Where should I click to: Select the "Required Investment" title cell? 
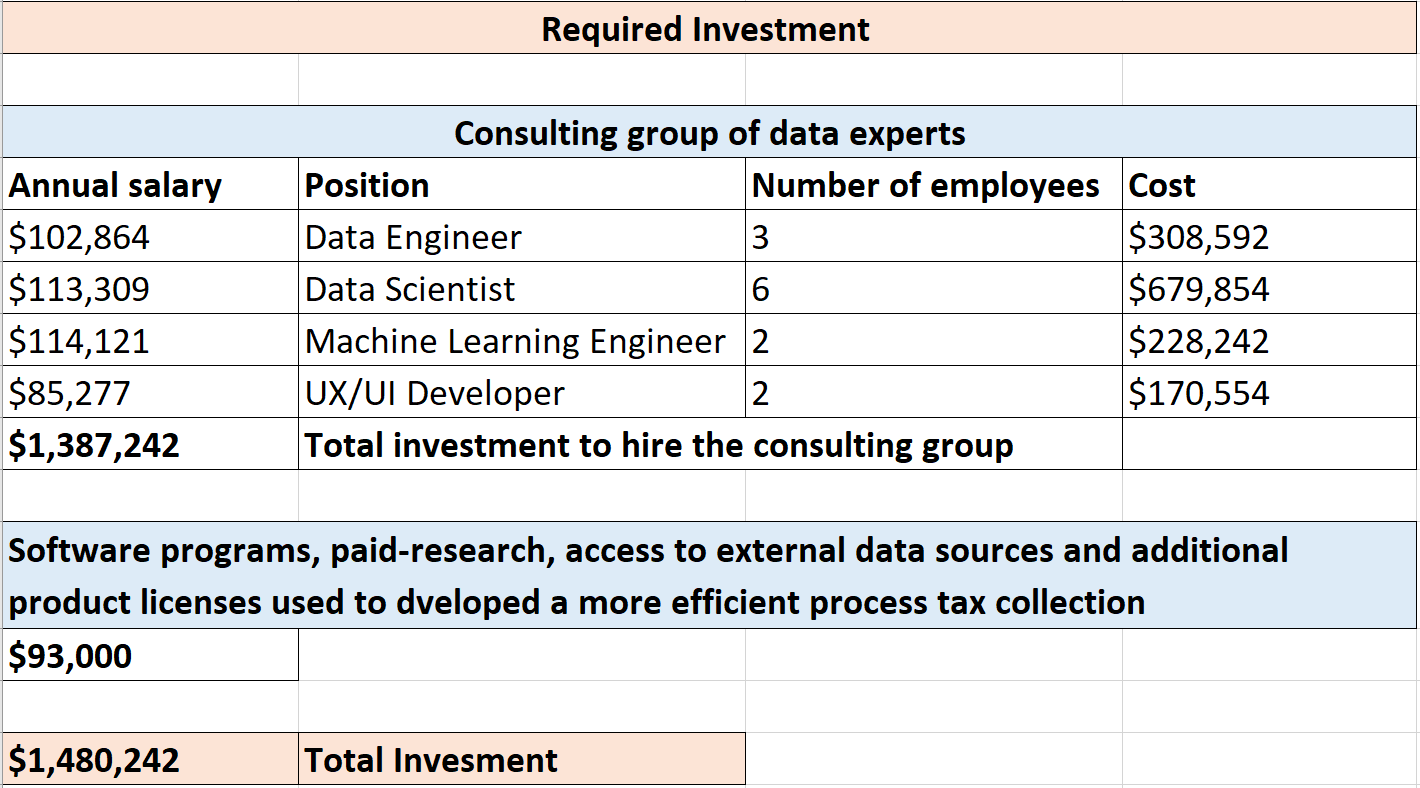click(705, 29)
